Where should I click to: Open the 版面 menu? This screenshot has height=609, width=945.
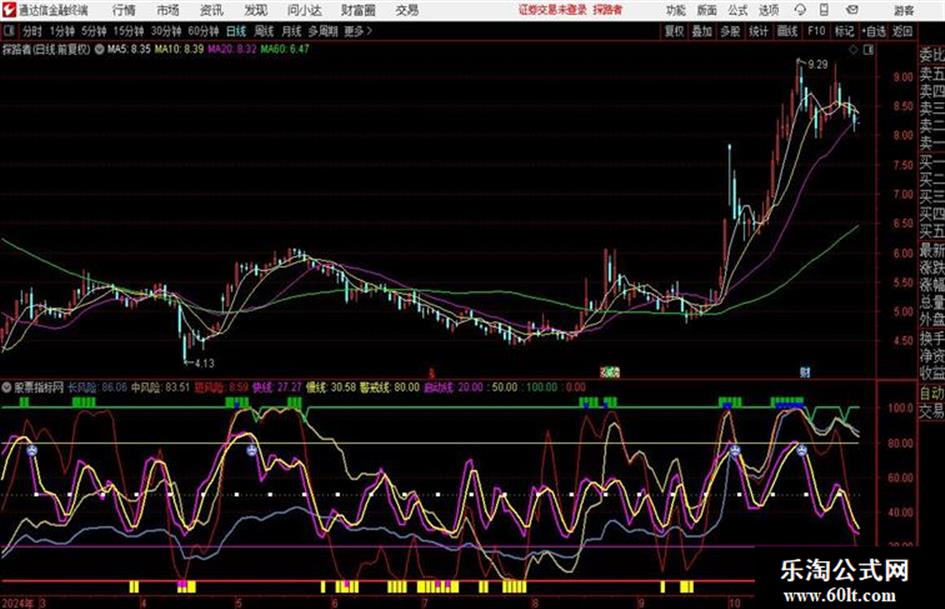tap(706, 10)
